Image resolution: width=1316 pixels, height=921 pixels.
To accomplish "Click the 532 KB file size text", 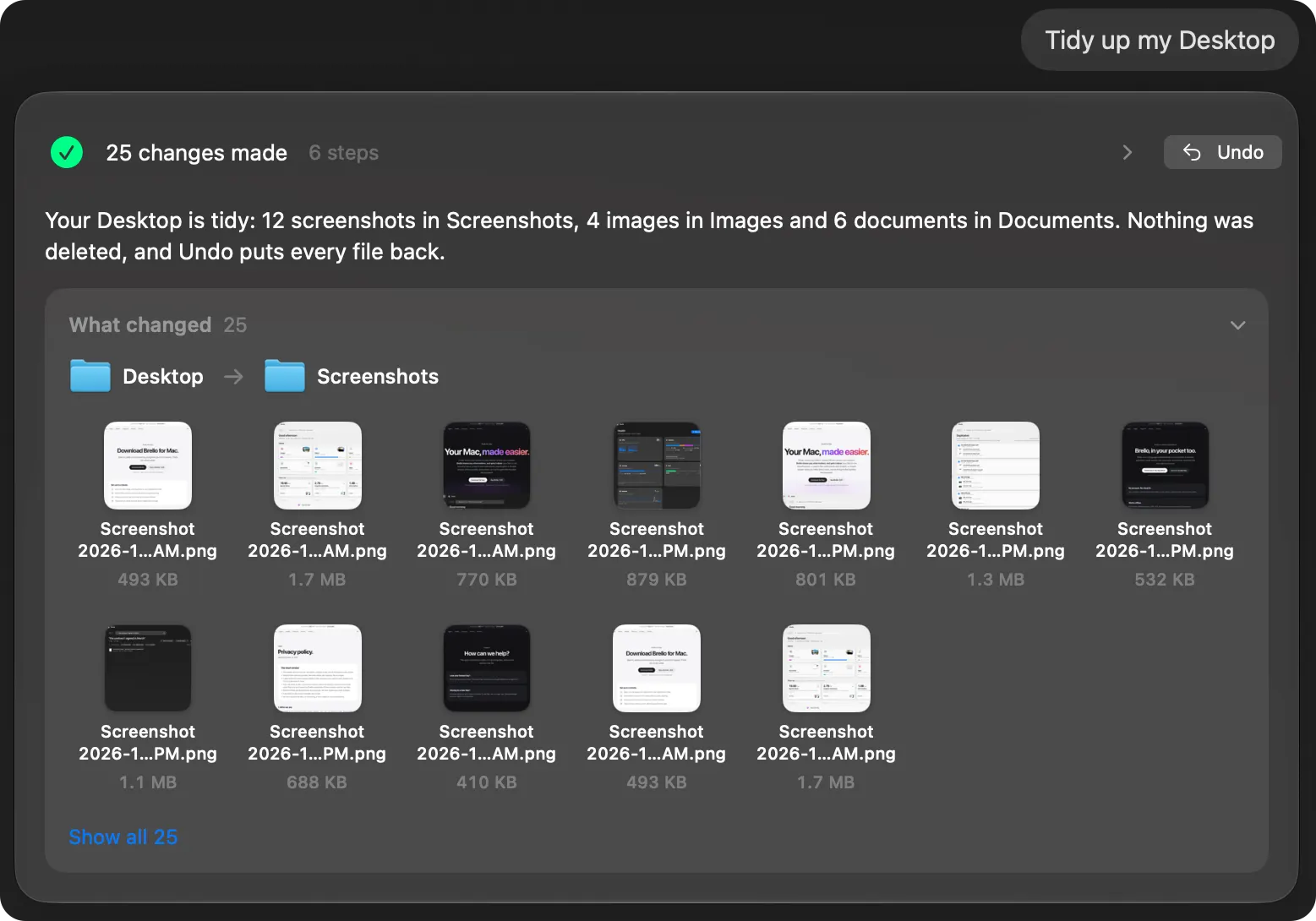I will pyautogui.click(x=1165, y=580).
